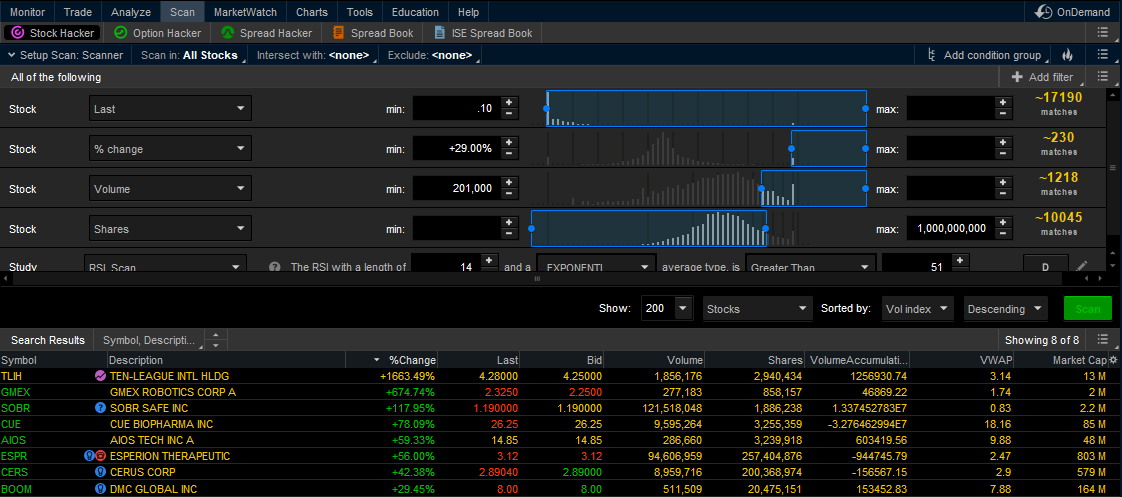The width and height of the screenshot is (1122, 497).
Task: Click the plus icon for RSI length 14
Action: 489,261
